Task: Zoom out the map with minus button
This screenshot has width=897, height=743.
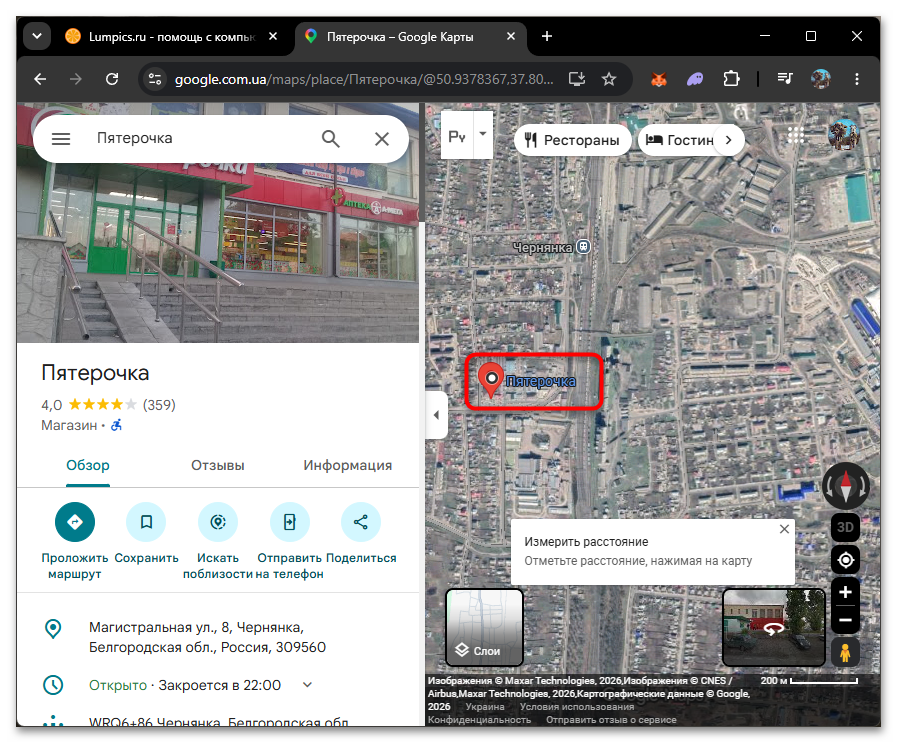Action: pyautogui.click(x=846, y=620)
